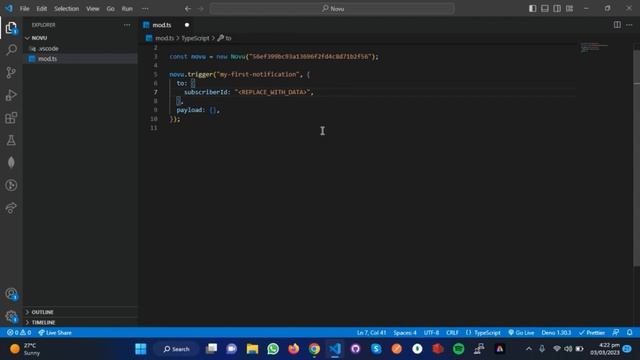Click Ln 7, Col 41 indicator
640x360 pixels.
(371, 333)
